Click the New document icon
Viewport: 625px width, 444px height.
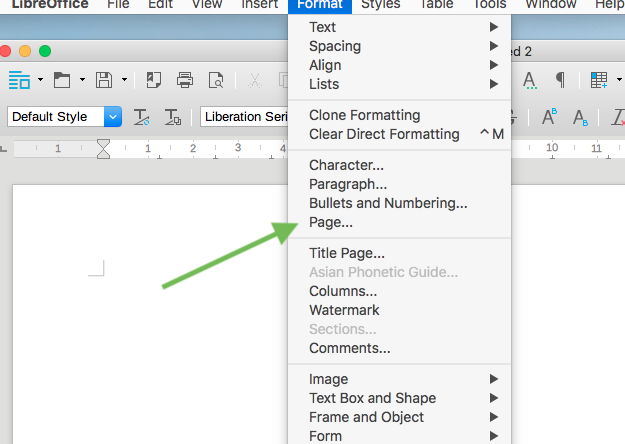19,80
